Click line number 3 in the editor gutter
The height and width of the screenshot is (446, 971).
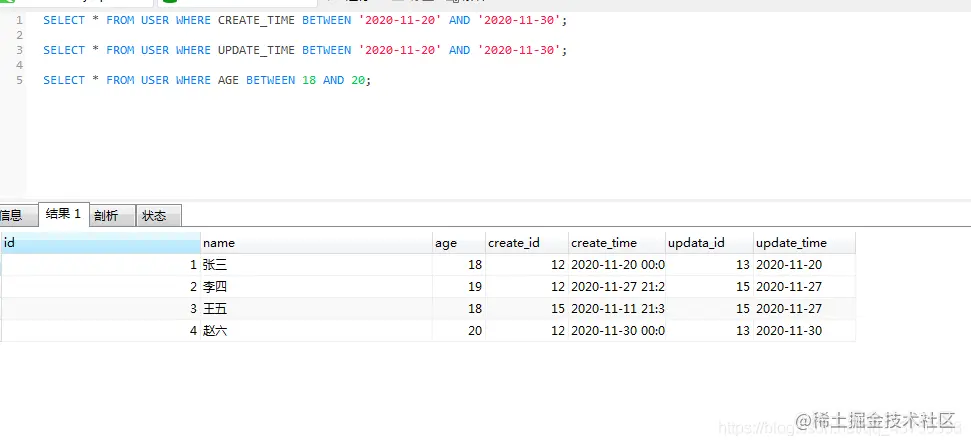coord(19,50)
